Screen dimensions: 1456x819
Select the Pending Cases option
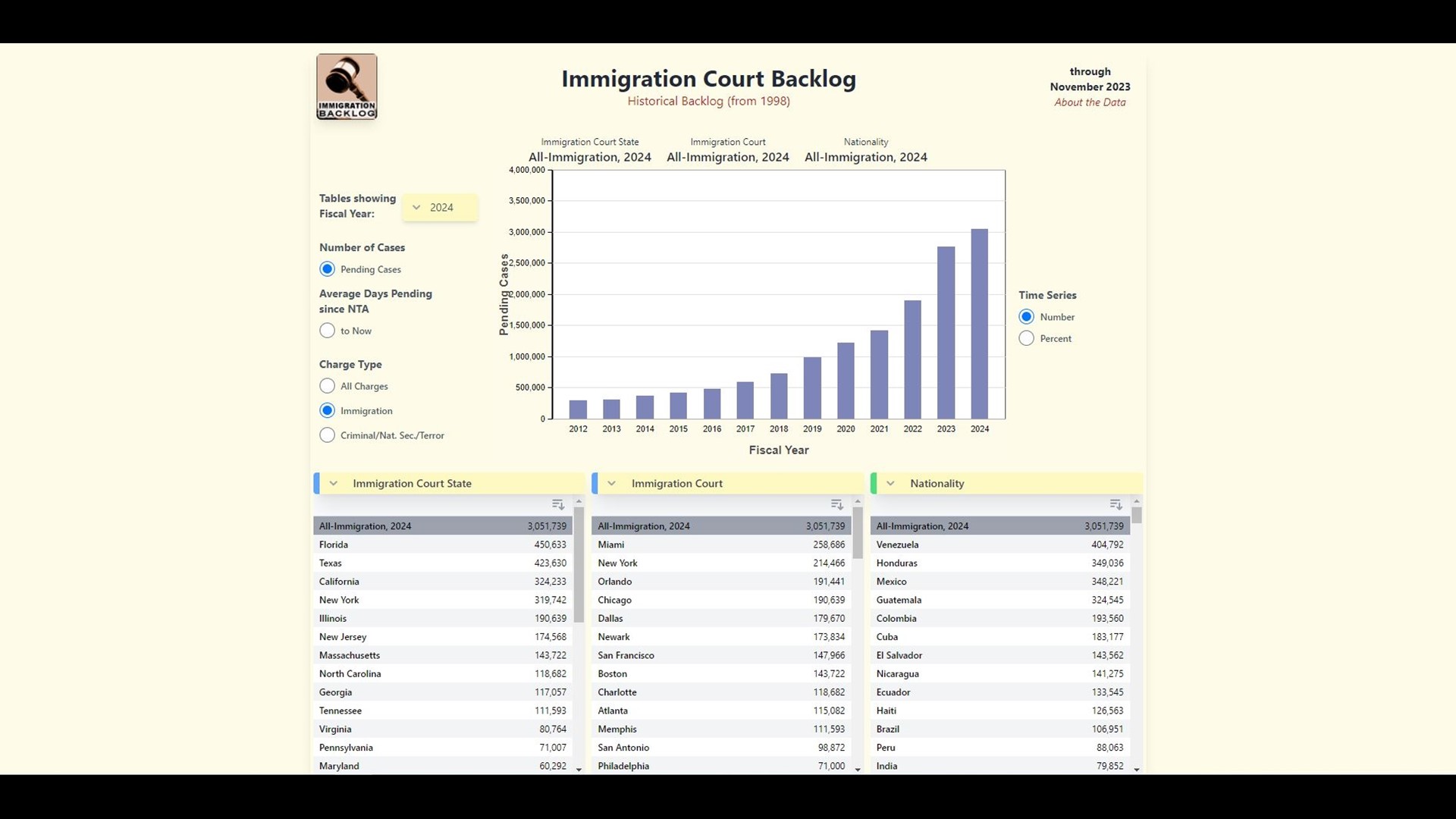point(327,268)
